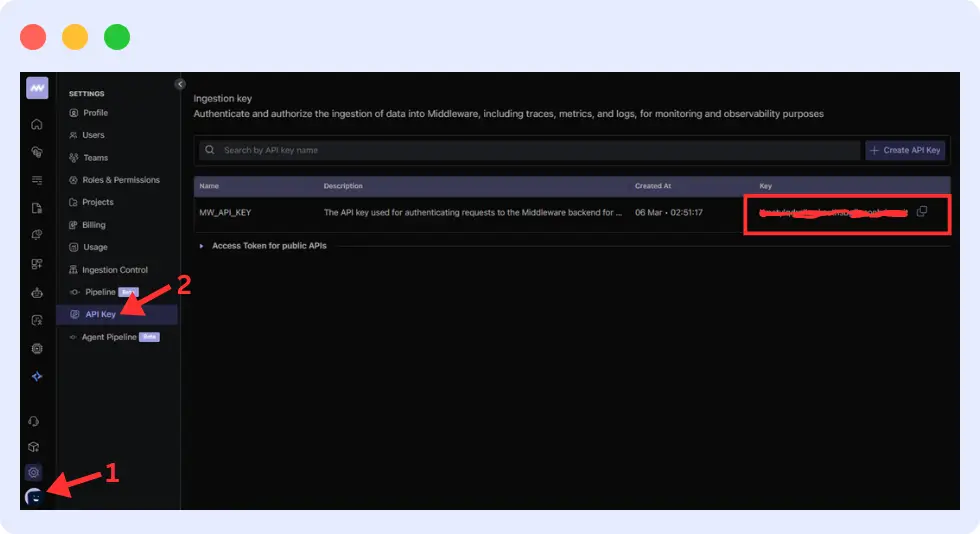Viewport: 980px width, 534px height.
Task: Open the blue sparkle AI icon
Action: [37, 376]
